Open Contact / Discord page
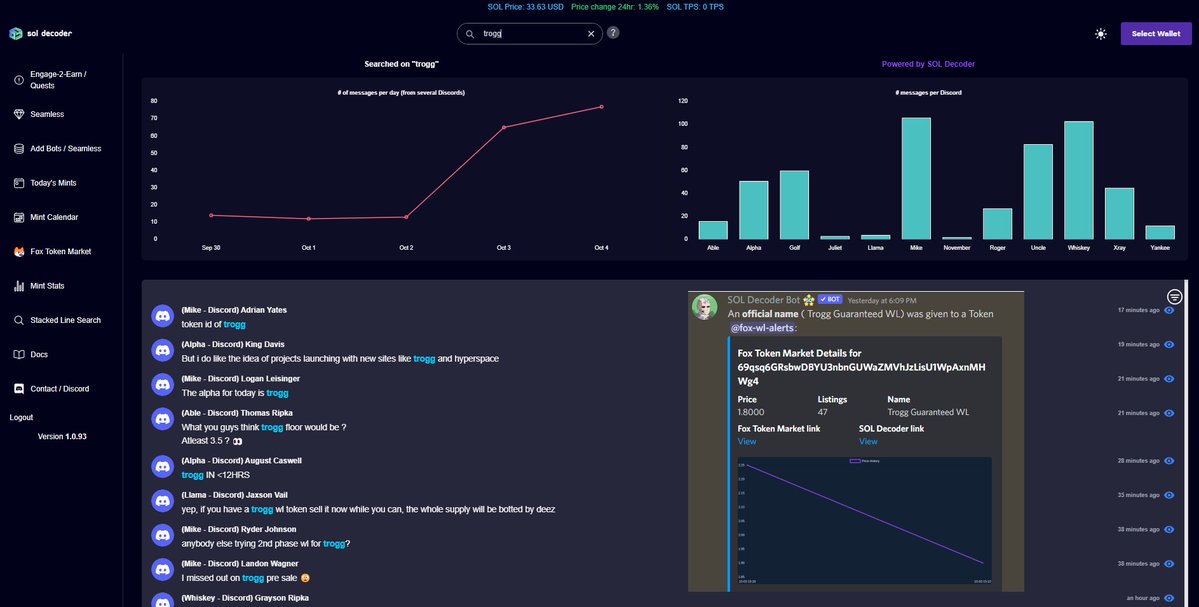The height and width of the screenshot is (607, 1199). (x=61, y=389)
